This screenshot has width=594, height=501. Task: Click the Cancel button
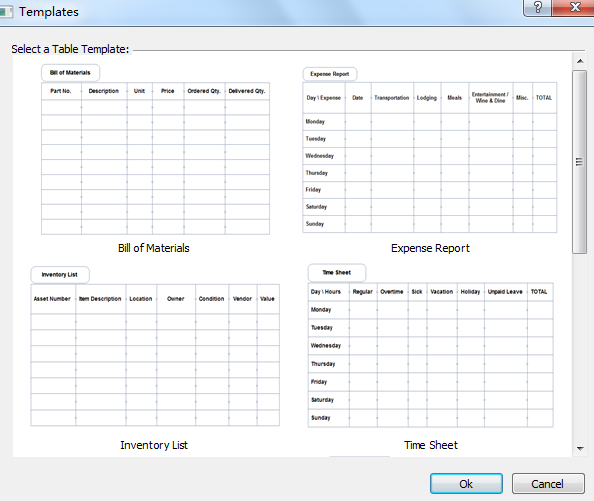[x=548, y=484]
